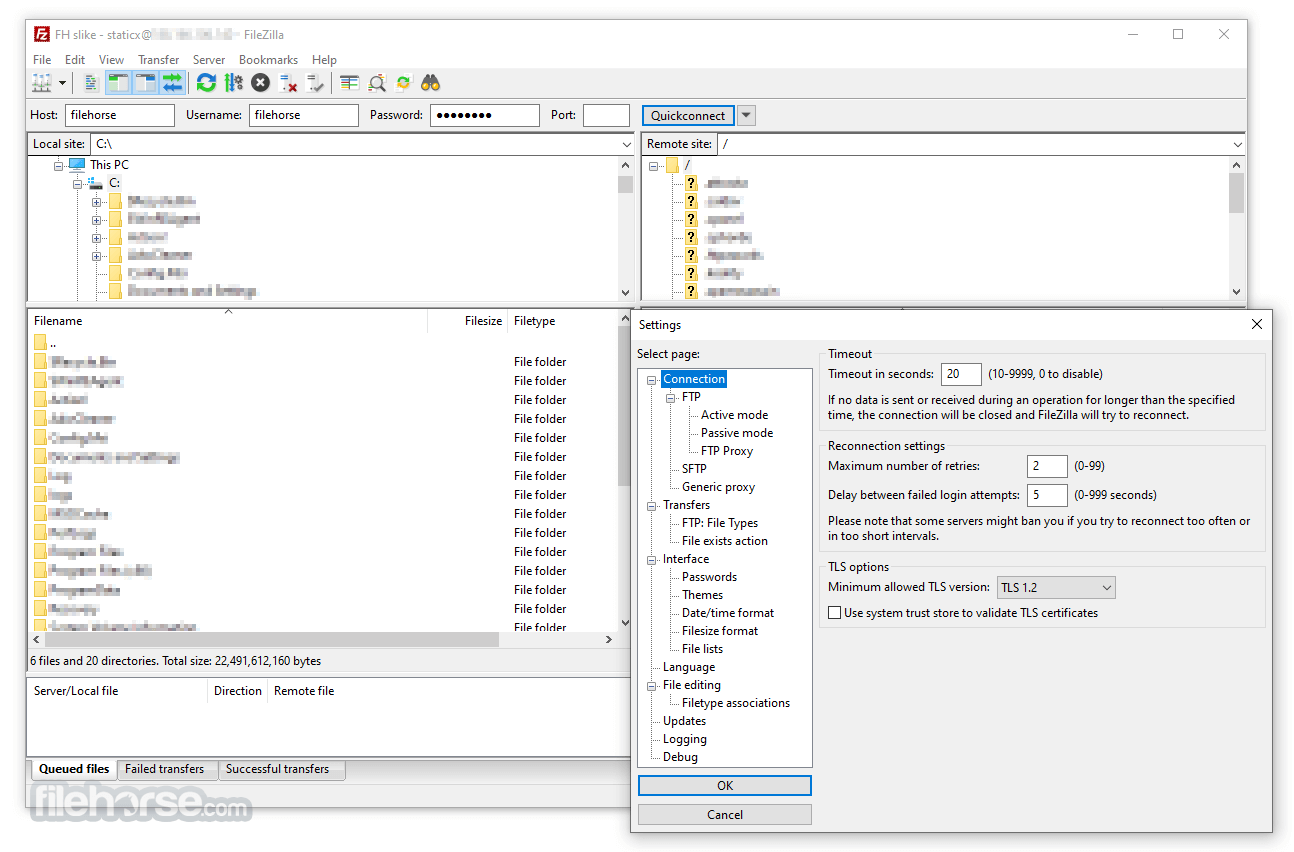Viewport: 1294px width, 852px height.
Task: Open the Quickconnect history dropdown arrow
Action: tap(746, 116)
